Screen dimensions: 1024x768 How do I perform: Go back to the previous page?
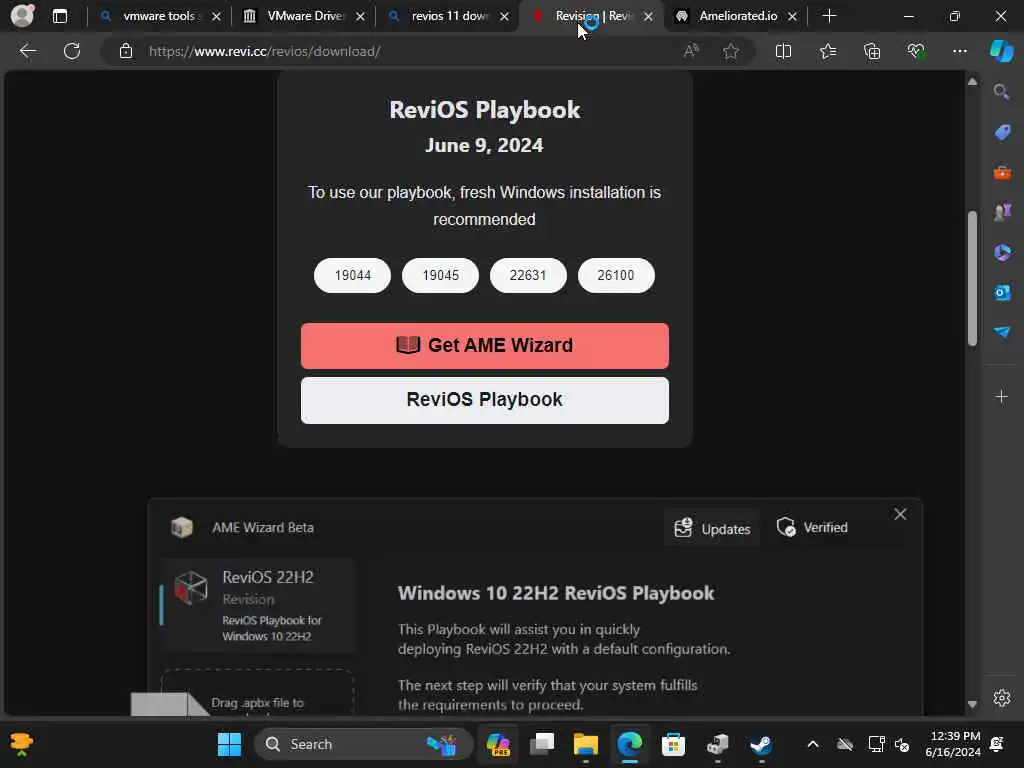[x=27, y=51]
